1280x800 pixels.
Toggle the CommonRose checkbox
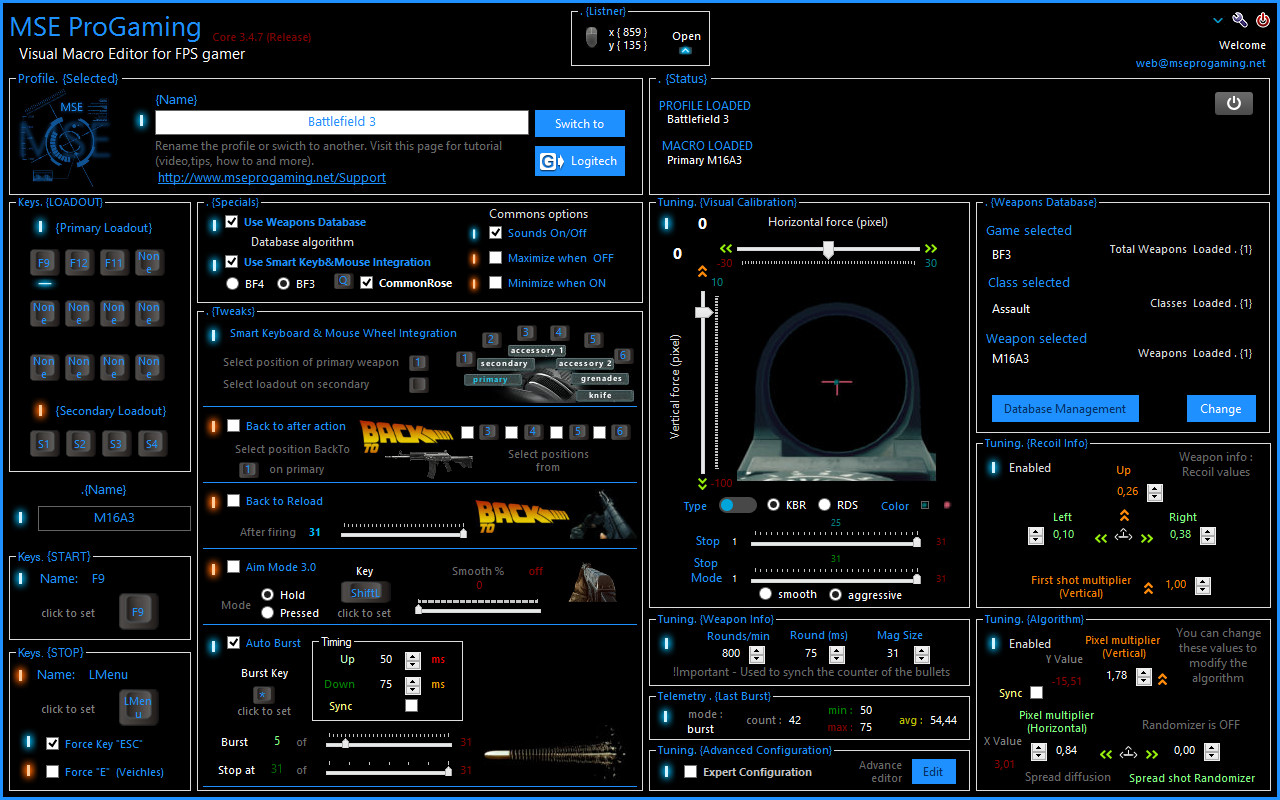(367, 283)
